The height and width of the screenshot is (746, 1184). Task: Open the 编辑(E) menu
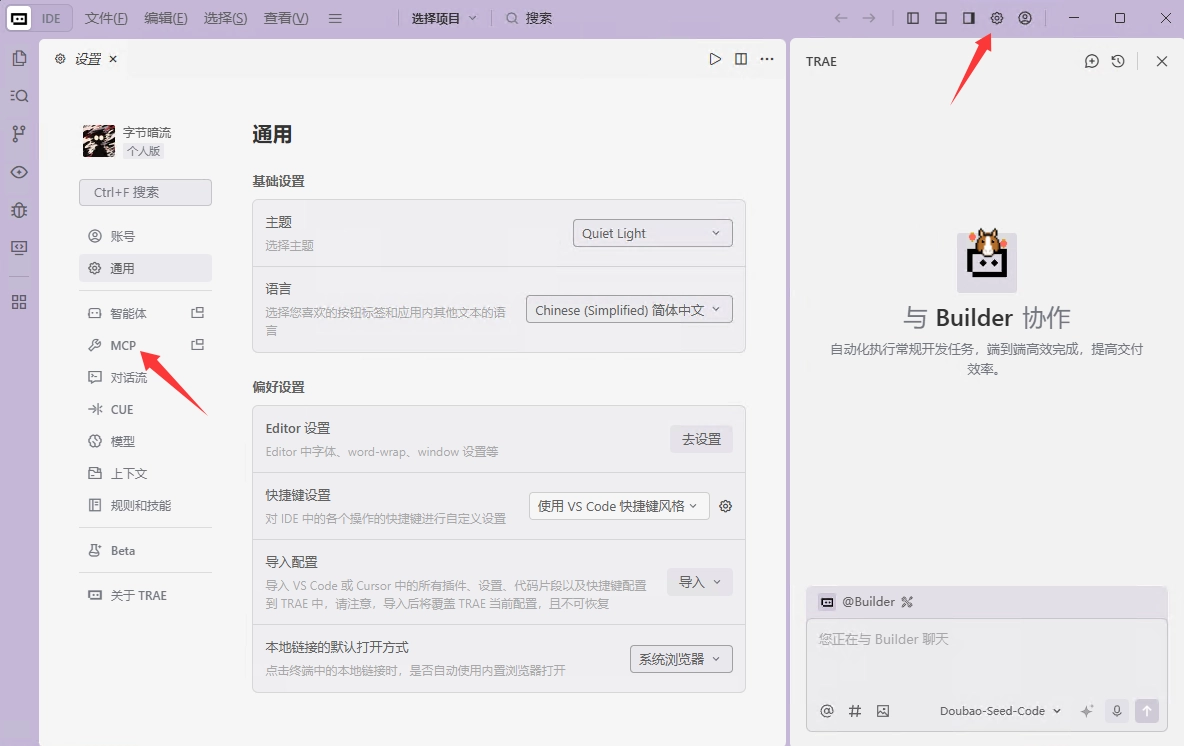pyautogui.click(x=166, y=18)
